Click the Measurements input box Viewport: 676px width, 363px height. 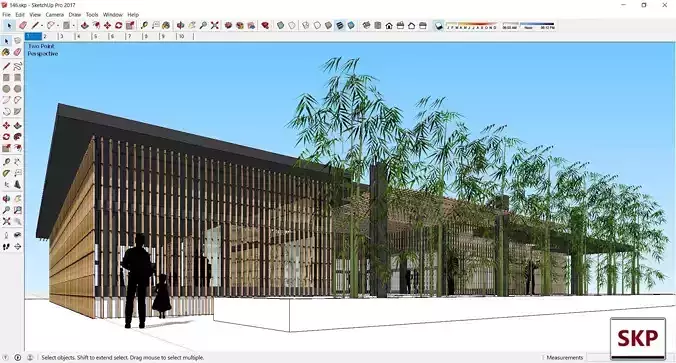tap(598, 357)
